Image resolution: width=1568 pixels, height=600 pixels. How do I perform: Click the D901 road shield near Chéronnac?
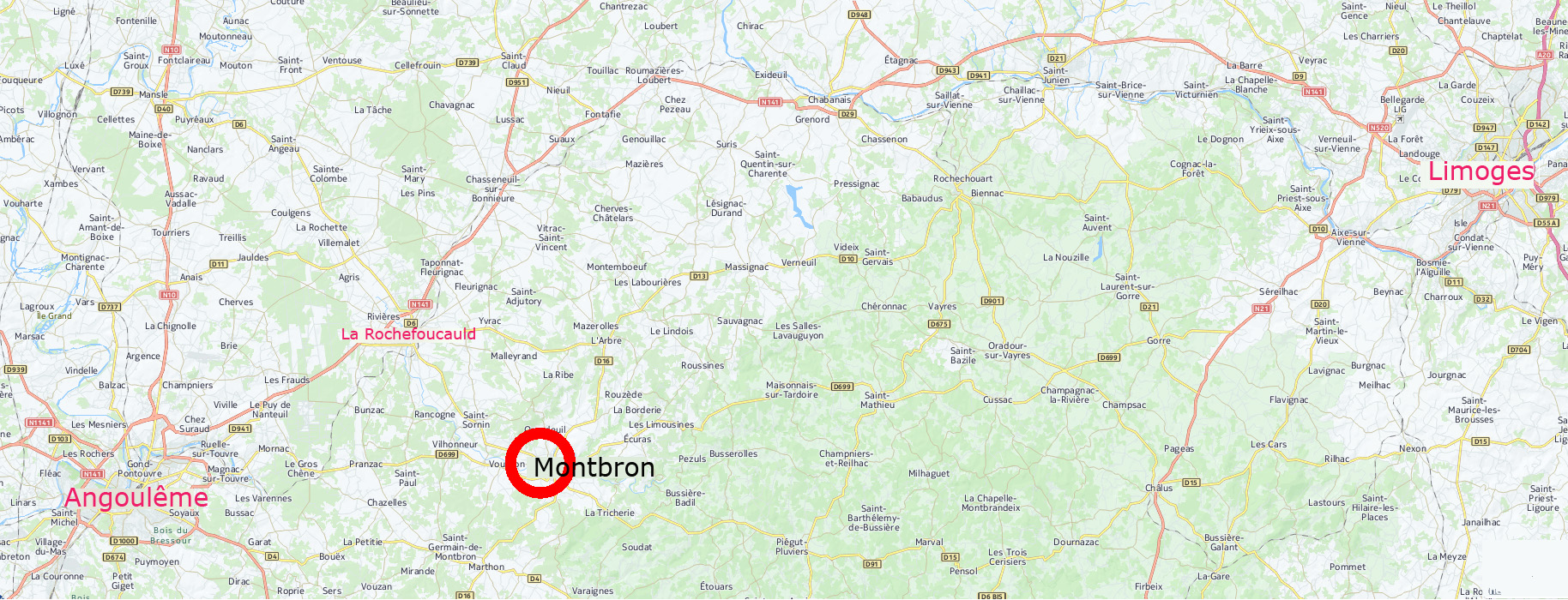[992, 301]
